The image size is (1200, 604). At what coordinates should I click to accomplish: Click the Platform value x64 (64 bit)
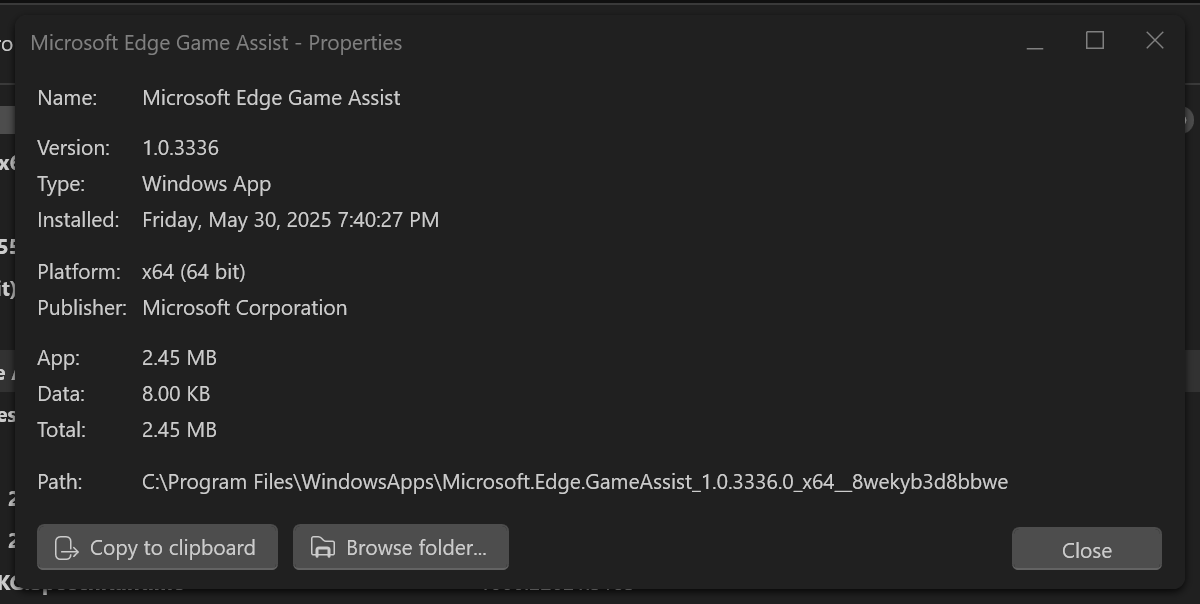tap(194, 272)
